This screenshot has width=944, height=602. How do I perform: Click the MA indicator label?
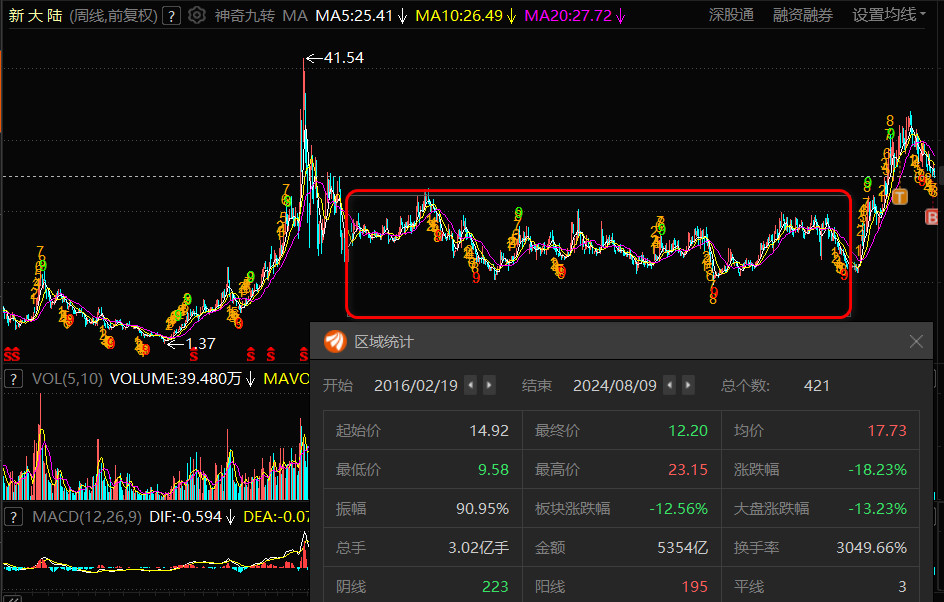tap(295, 16)
